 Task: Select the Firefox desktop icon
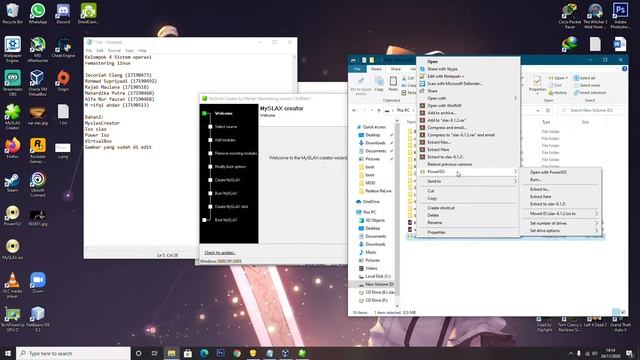[12, 148]
